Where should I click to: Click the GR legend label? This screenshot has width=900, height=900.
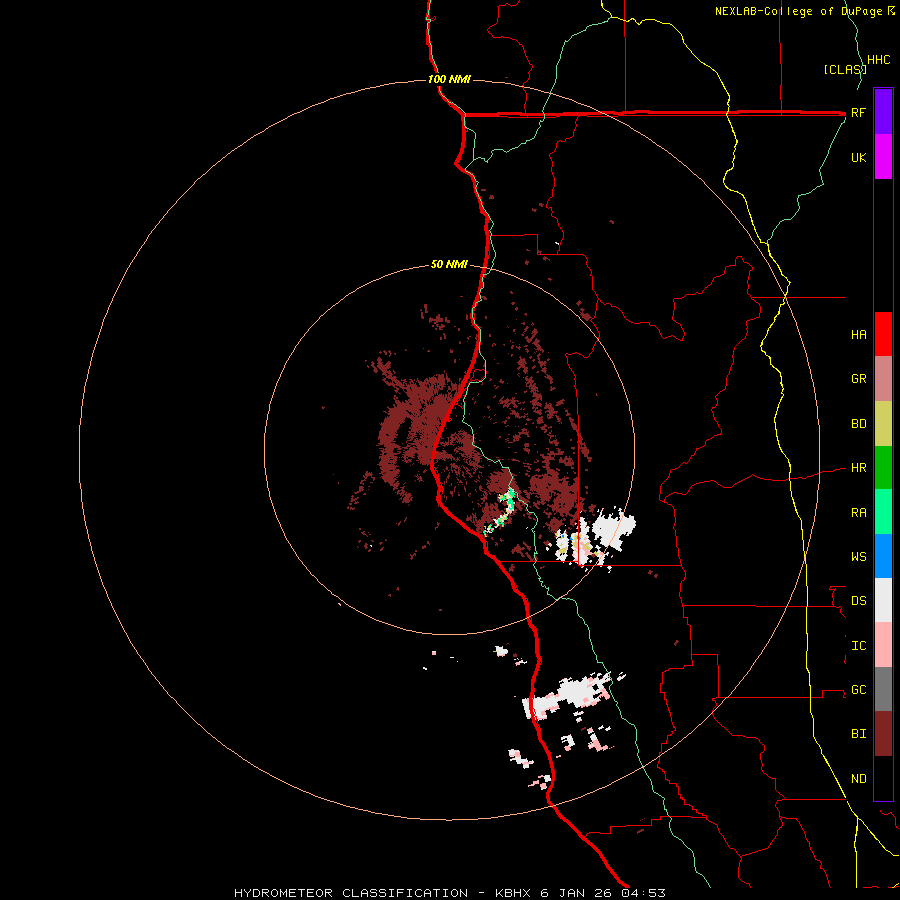click(858, 379)
